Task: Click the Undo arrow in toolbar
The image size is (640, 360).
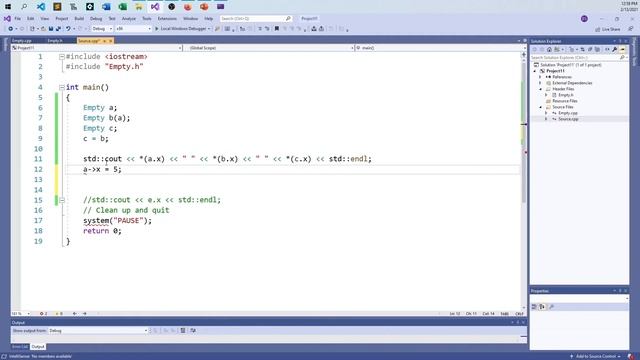Action: pos(68,29)
